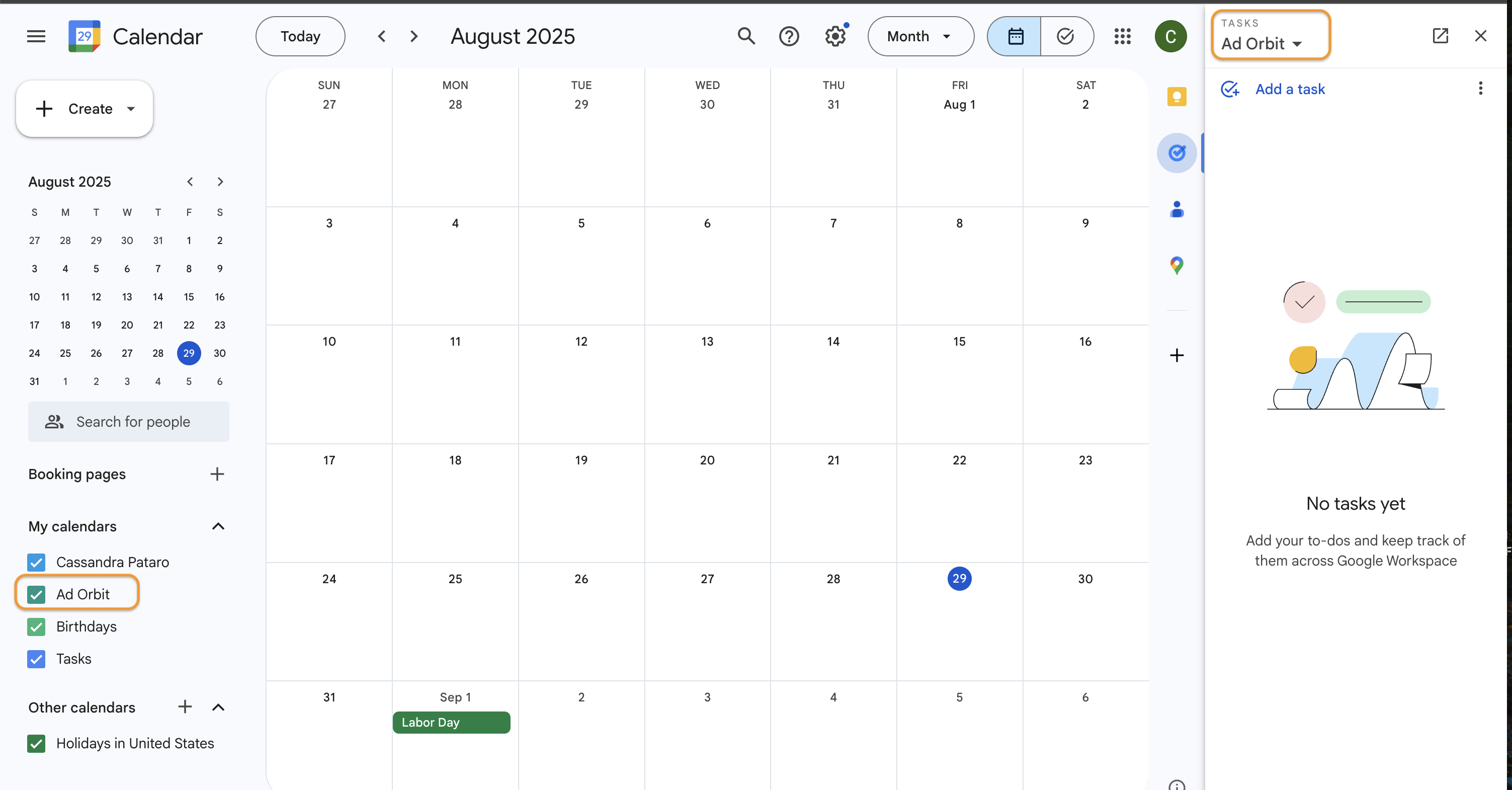The width and height of the screenshot is (1512, 790).
Task: Click the Today button
Action: point(299,36)
